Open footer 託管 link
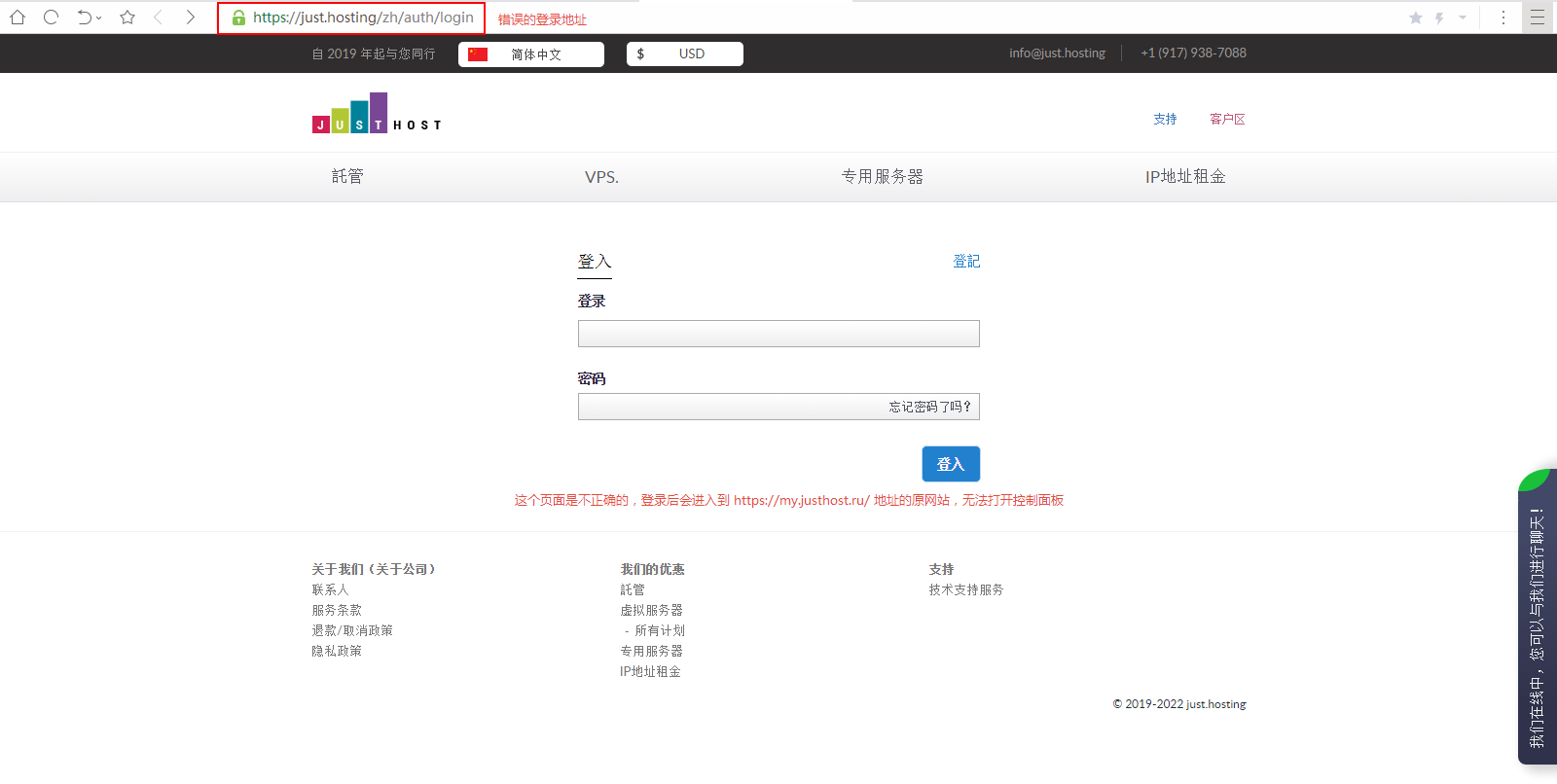Screen dimensions: 1557x784 click(x=633, y=589)
